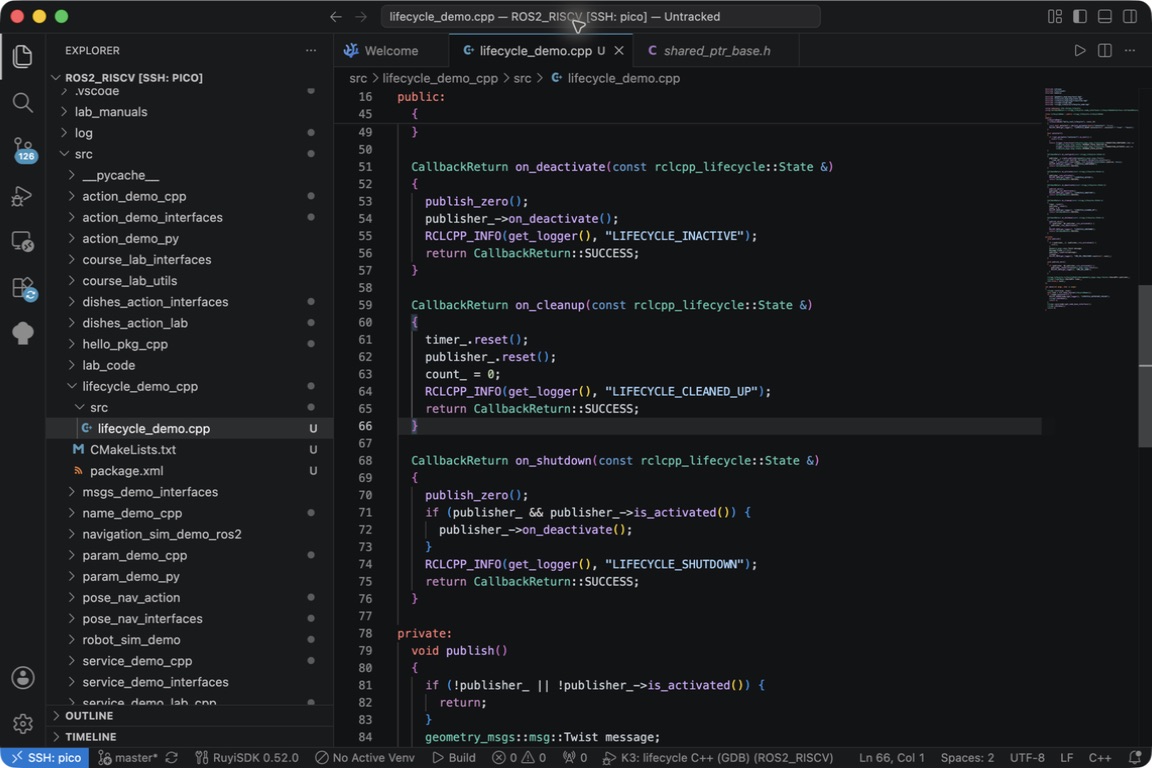This screenshot has width=1152, height=768.
Task: Click the vertical editor scrollbar thumb
Action: coord(1145,365)
